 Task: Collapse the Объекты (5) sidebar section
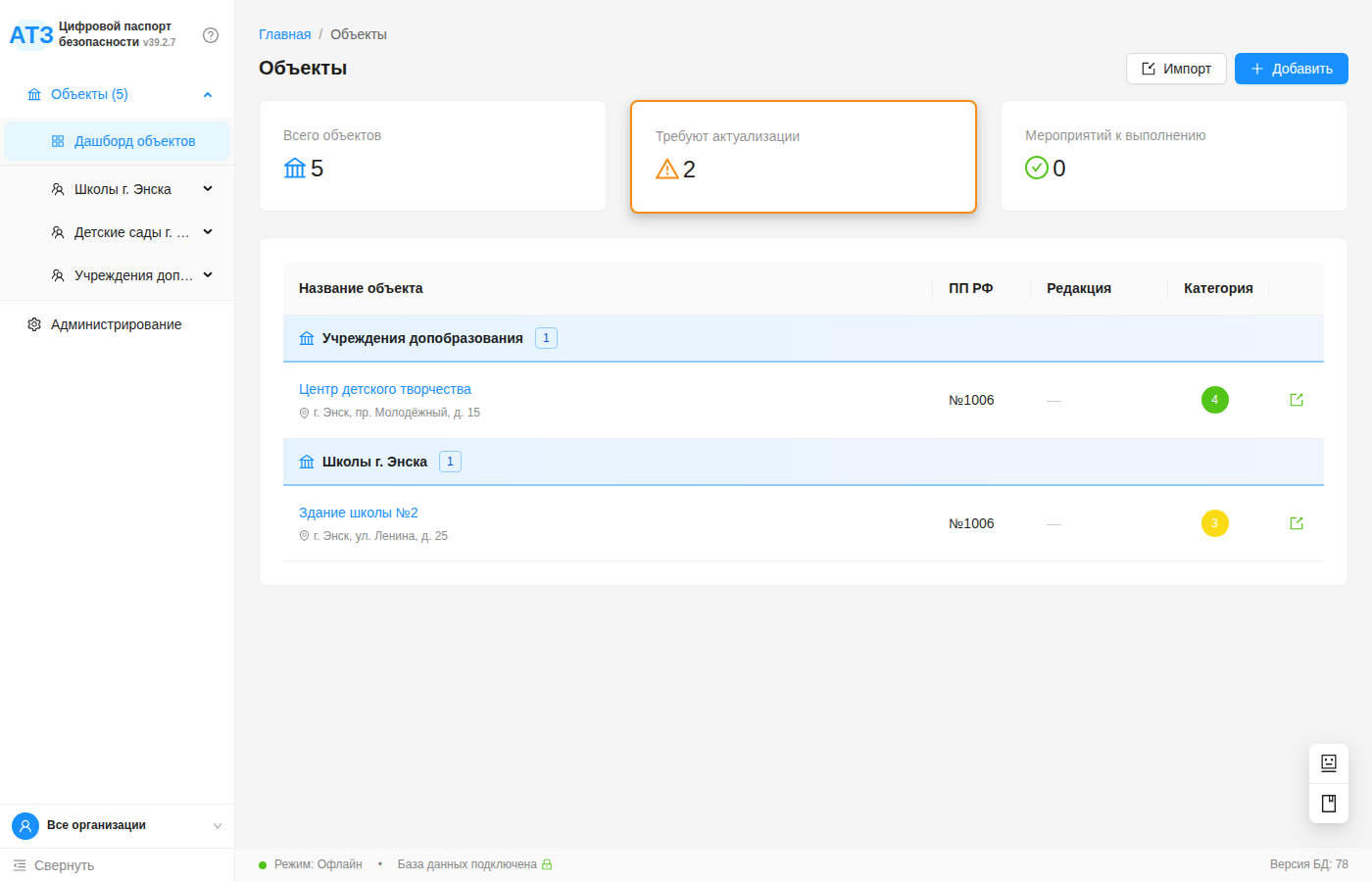(207, 95)
